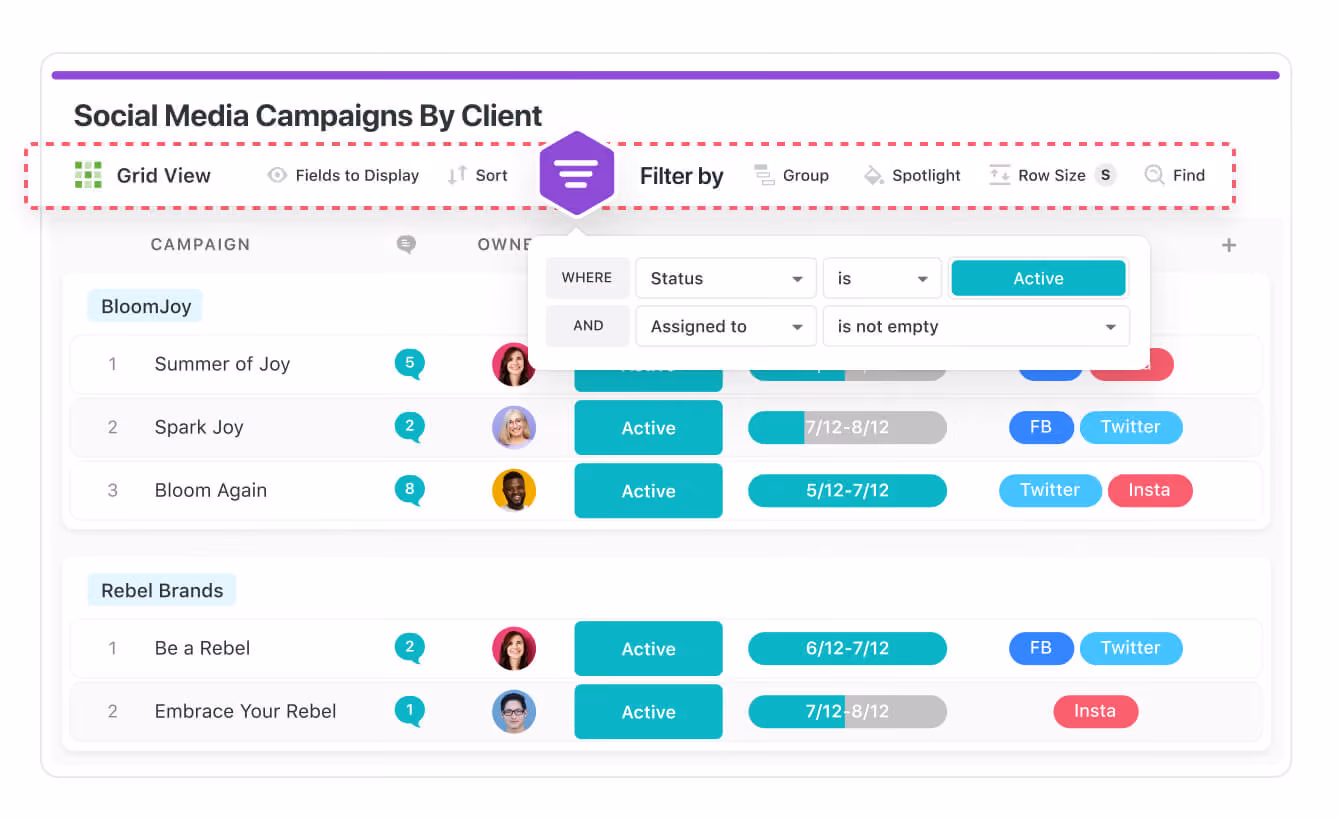Select the Rebel Brands group label
Viewport: 1340px width, 820px height.
coord(162,590)
